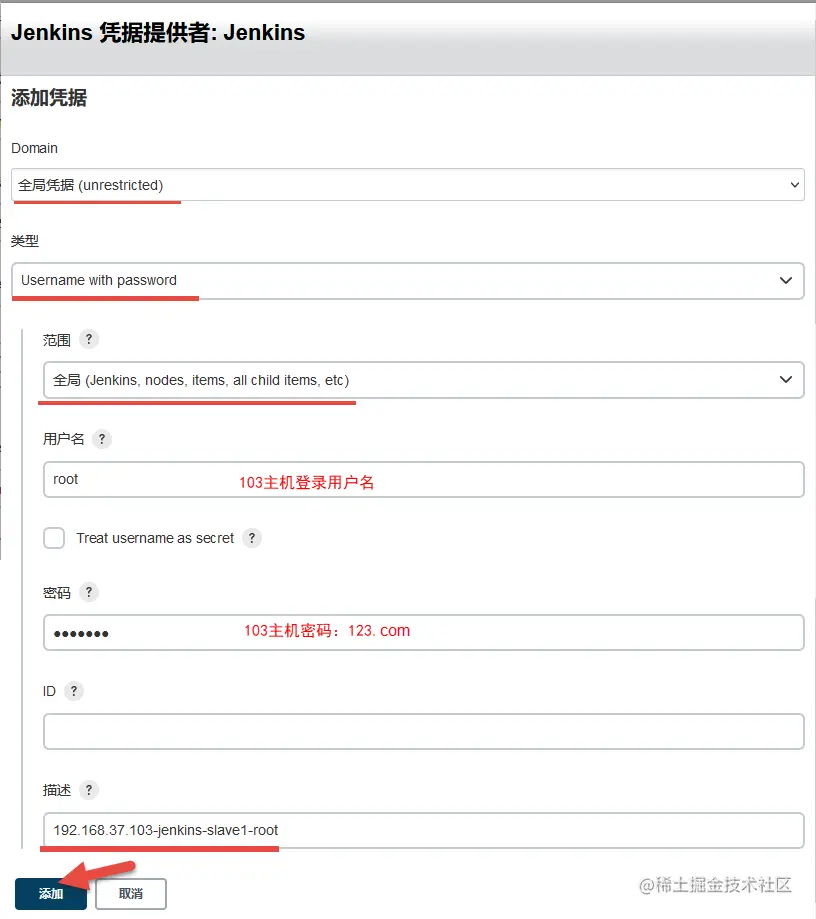The width and height of the screenshot is (816, 919).
Task: Open help for the 用户名 username field
Action: point(102,439)
